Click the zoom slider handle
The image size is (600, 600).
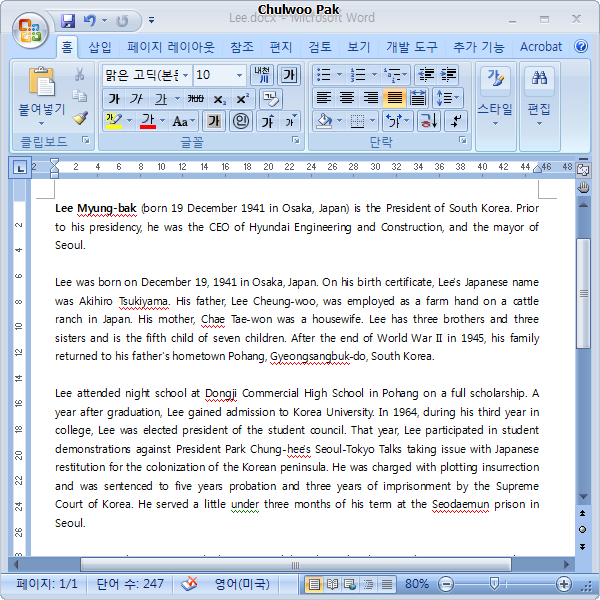[x=494, y=584]
